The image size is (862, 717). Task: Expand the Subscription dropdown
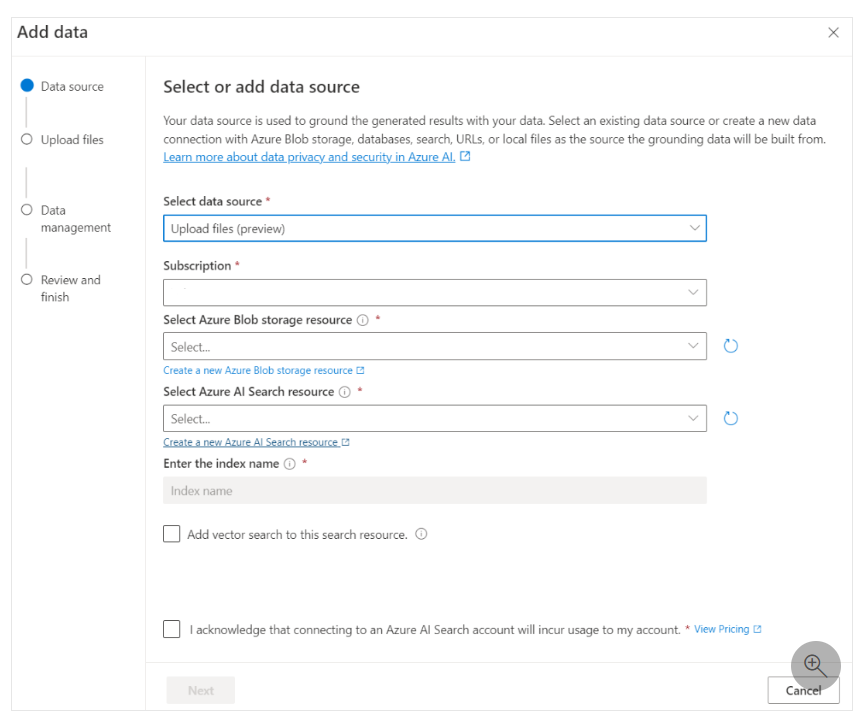(434, 293)
